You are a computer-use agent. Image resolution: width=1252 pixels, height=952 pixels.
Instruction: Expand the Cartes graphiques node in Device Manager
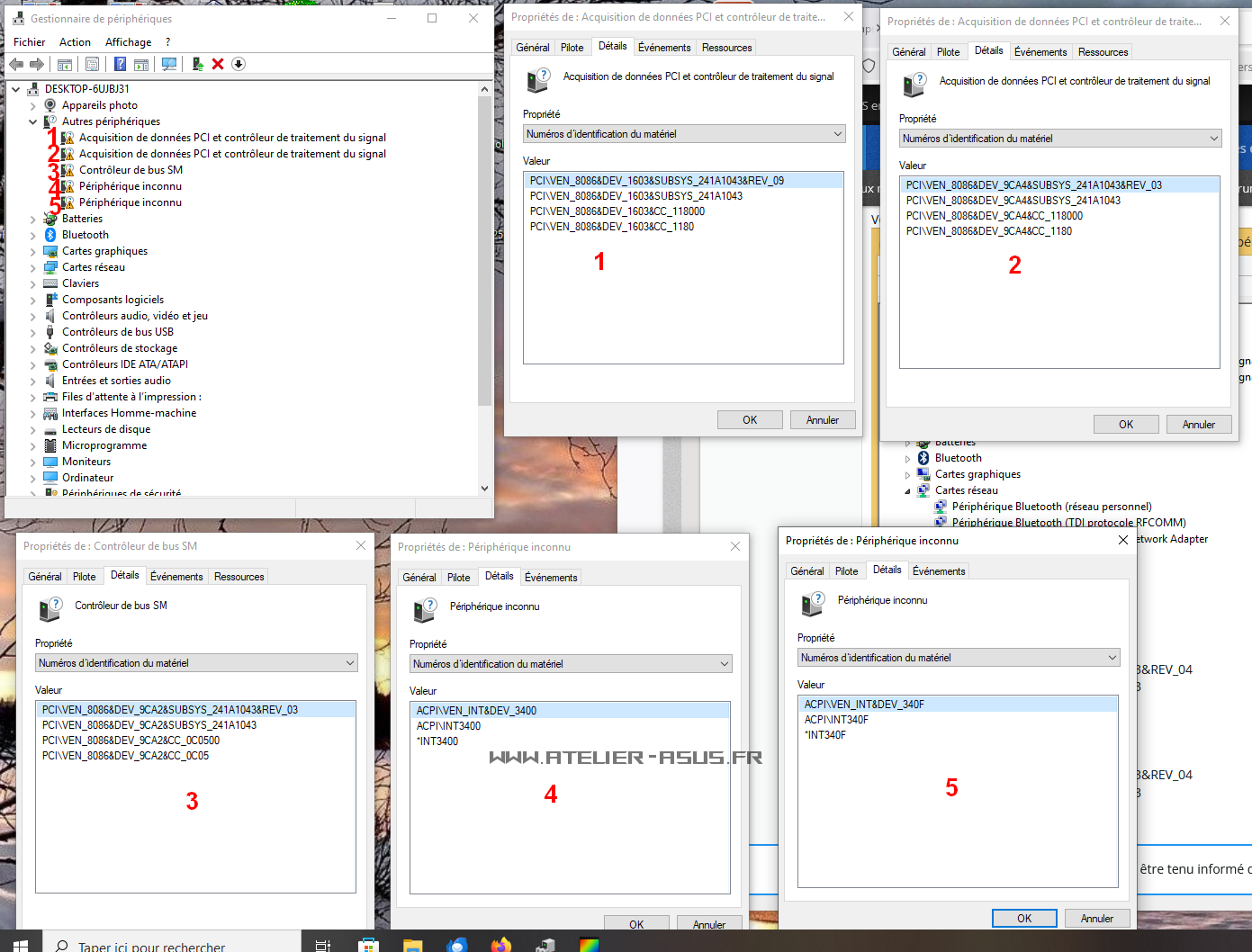(x=33, y=251)
